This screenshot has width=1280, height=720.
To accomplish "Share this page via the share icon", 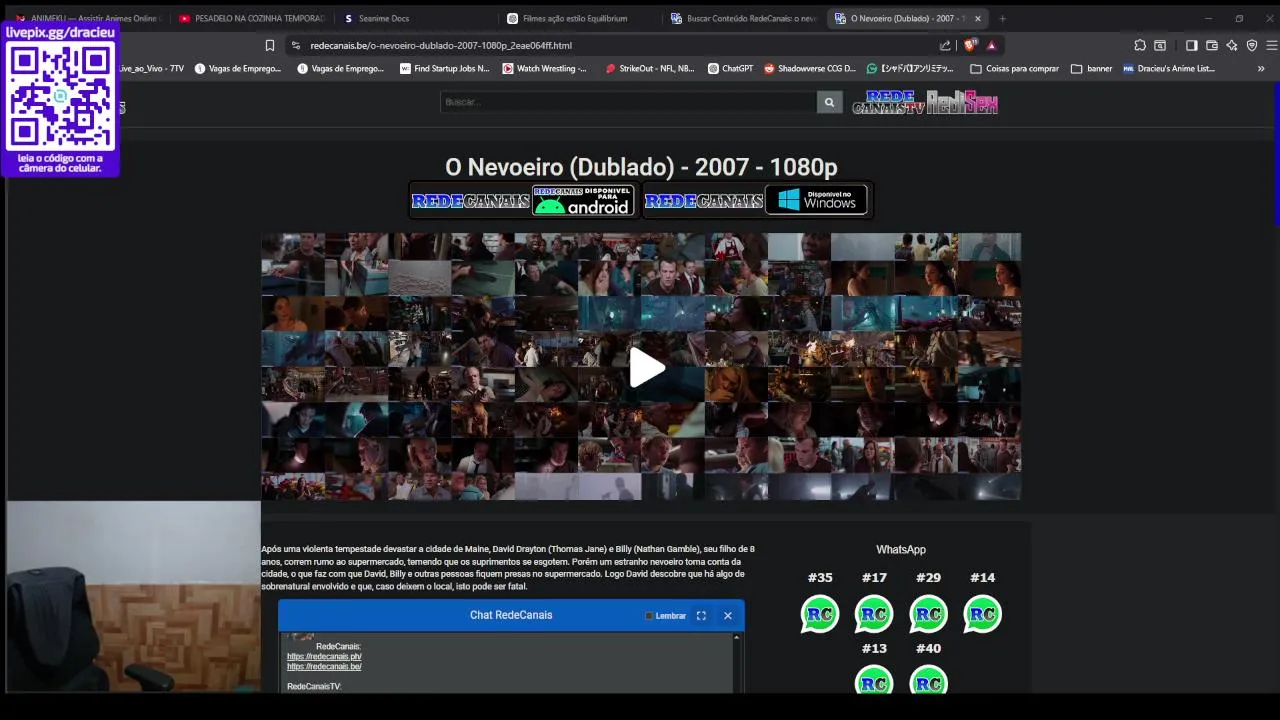I will tap(945, 45).
